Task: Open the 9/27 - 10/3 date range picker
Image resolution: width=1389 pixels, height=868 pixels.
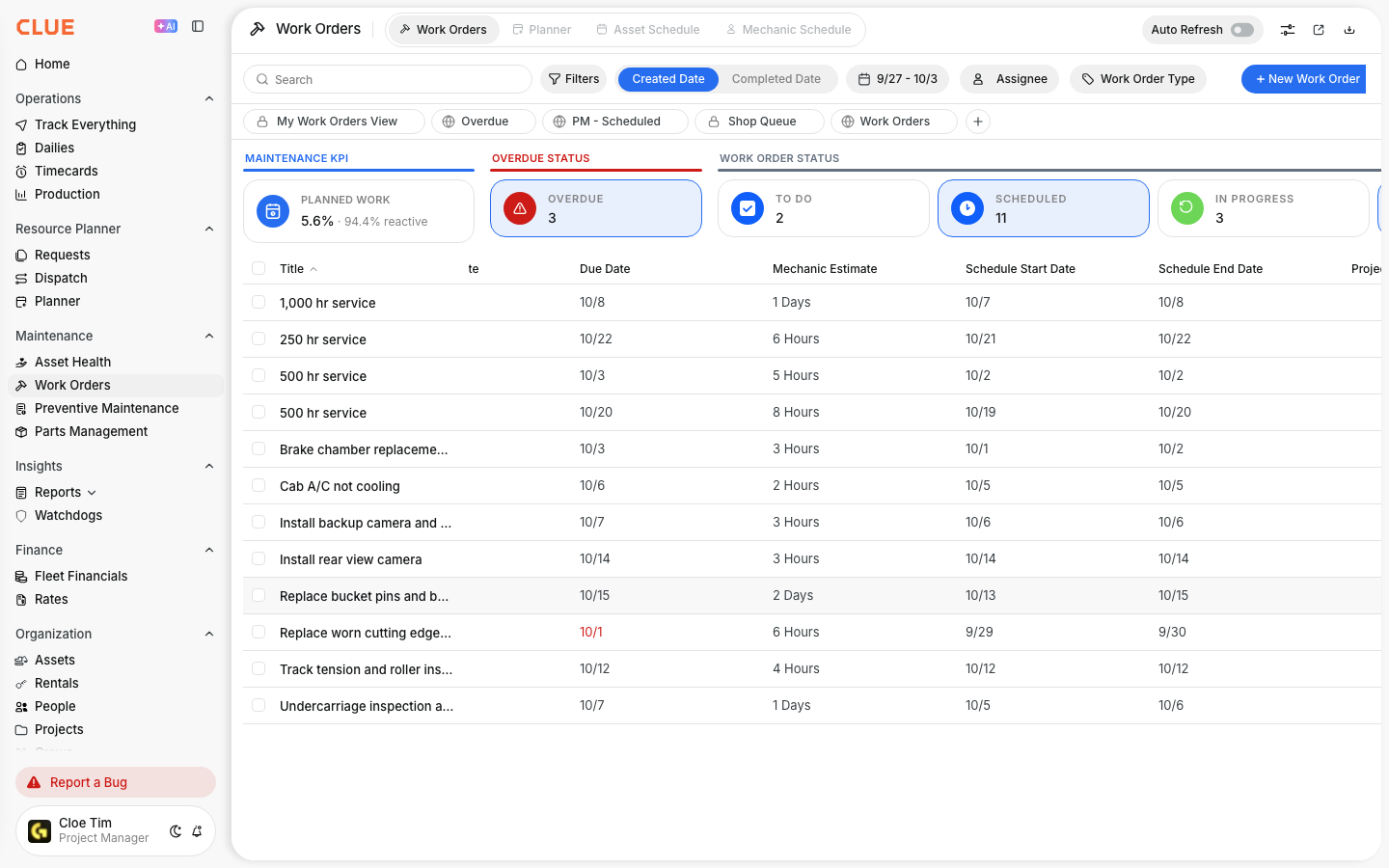Action: (898, 79)
